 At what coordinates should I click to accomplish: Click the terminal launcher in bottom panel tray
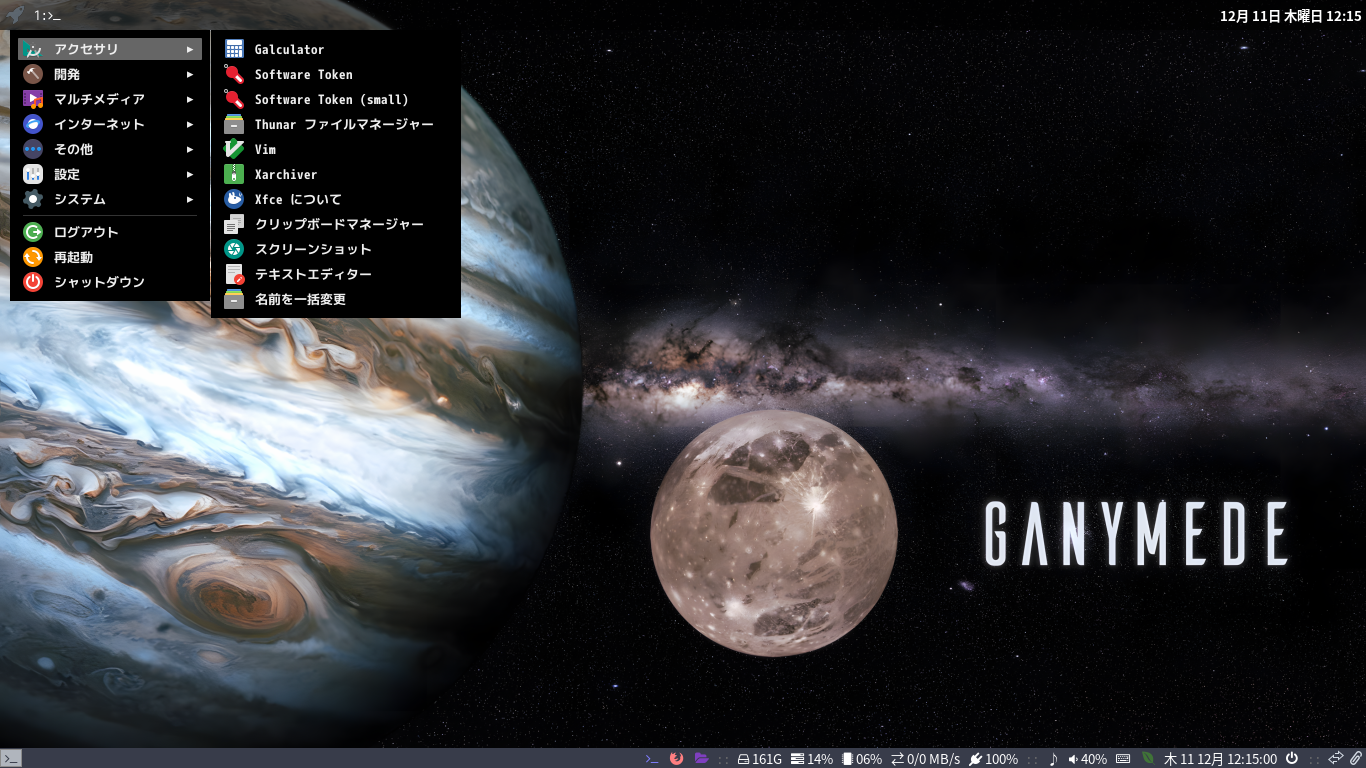pyautogui.click(x=652, y=759)
